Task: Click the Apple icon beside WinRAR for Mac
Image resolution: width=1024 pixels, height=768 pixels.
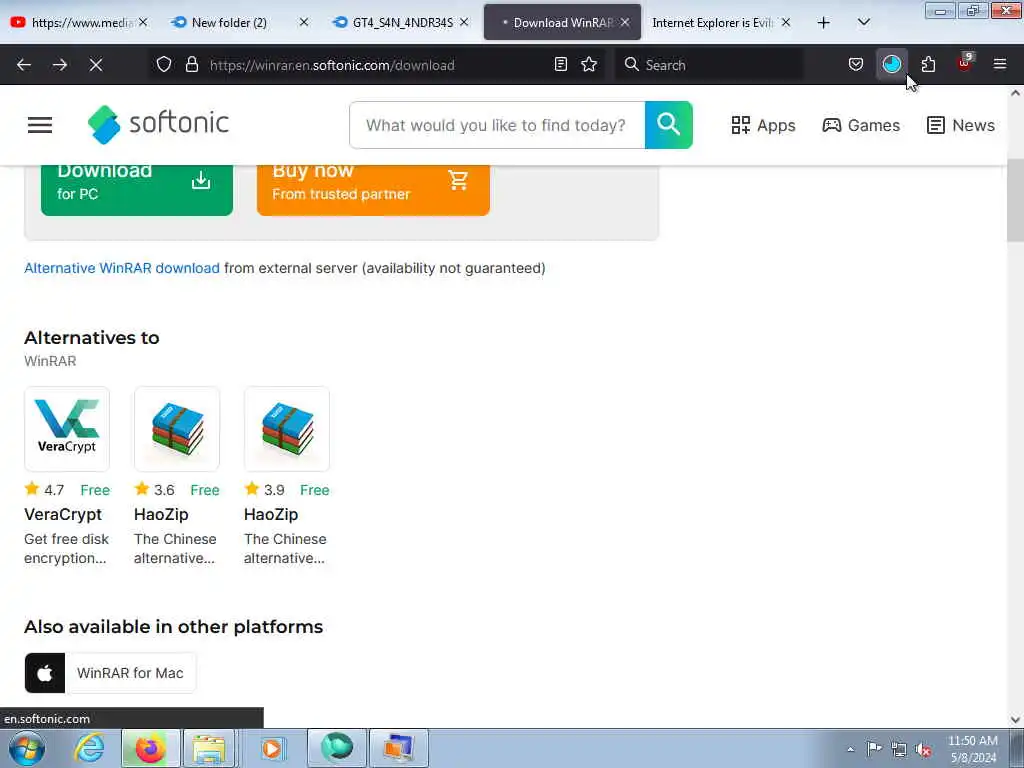Action: coord(44,673)
